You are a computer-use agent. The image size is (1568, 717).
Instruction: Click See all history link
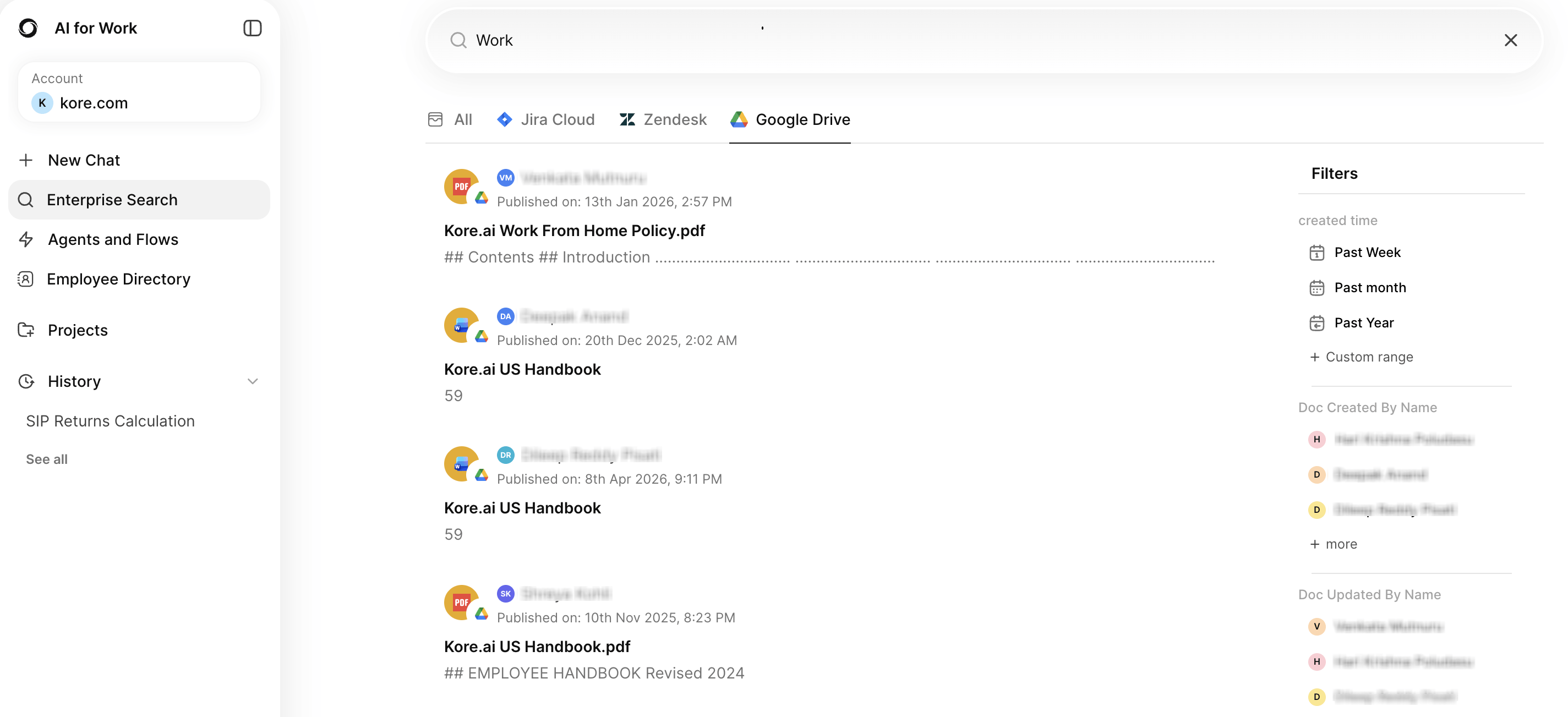pyautogui.click(x=47, y=459)
